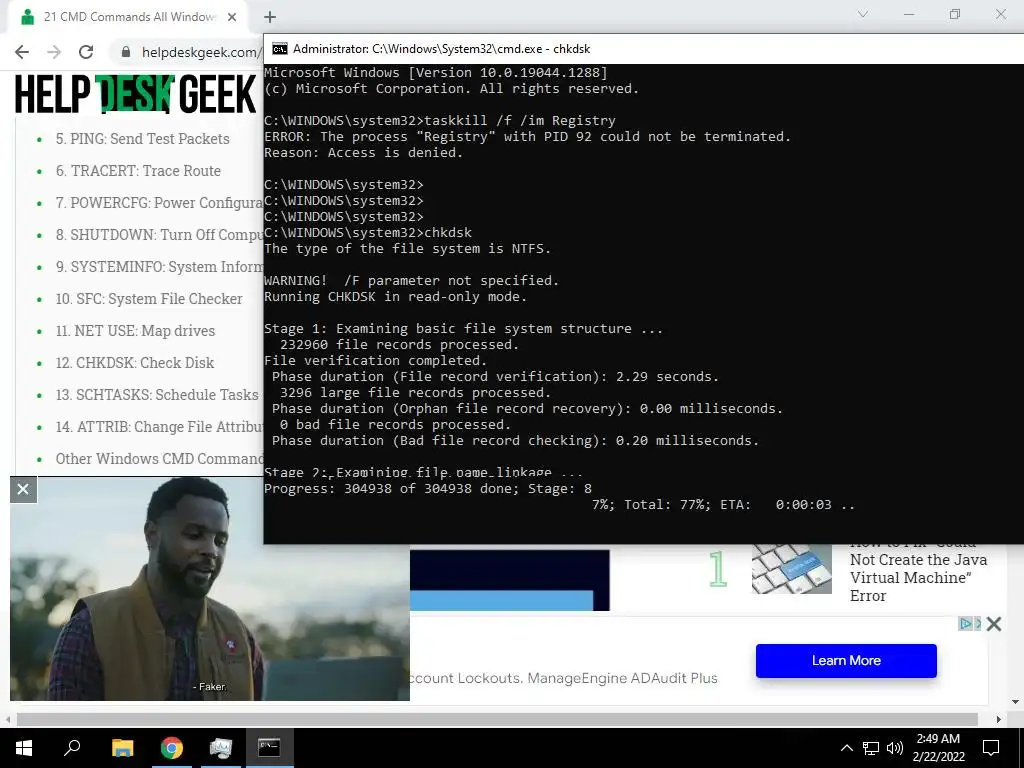Open the SFC: System File Checker link
This screenshot has height=768, width=1024.
[149, 298]
